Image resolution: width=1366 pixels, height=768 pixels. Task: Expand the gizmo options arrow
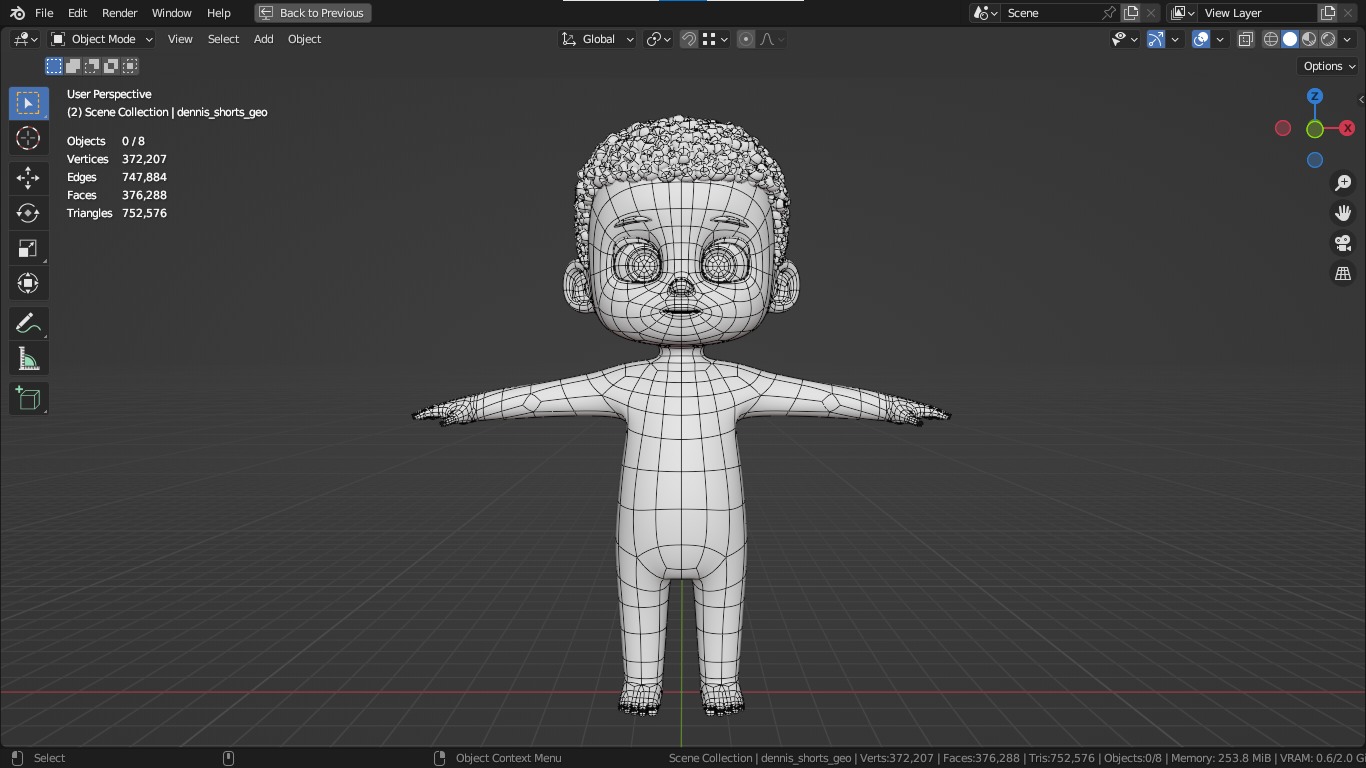(x=1176, y=39)
